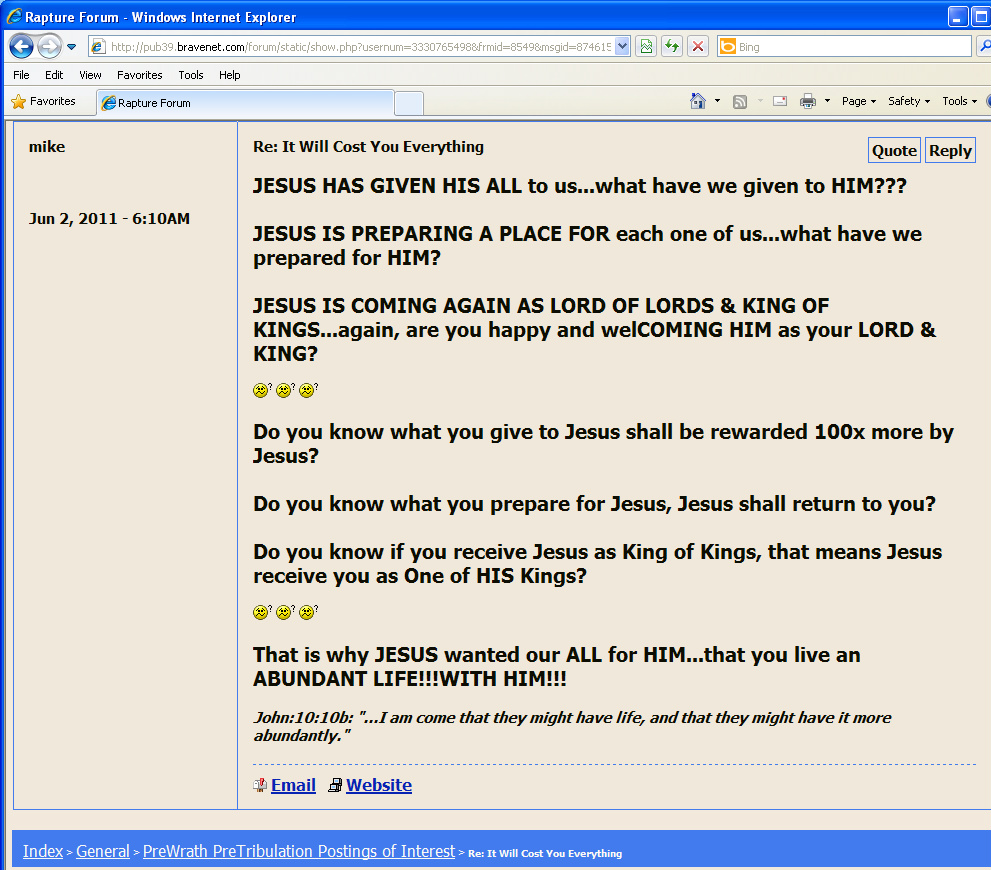Click the Print icon
991x870 pixels.
(808, 101)
